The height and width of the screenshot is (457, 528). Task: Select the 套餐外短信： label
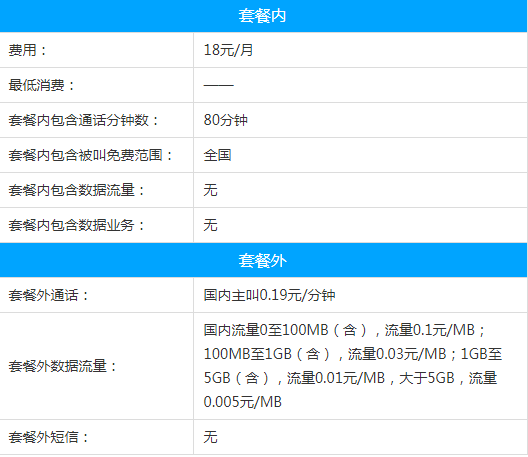(x=48, y=437)
